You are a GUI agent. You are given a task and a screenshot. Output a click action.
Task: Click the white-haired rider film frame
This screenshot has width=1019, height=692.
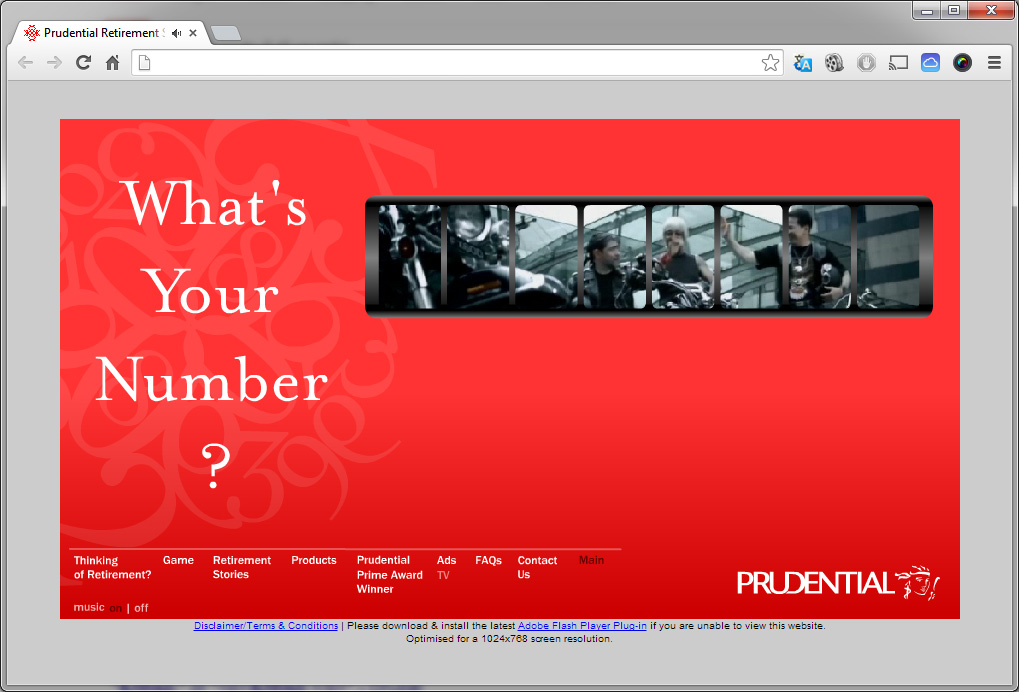(683, 257)
